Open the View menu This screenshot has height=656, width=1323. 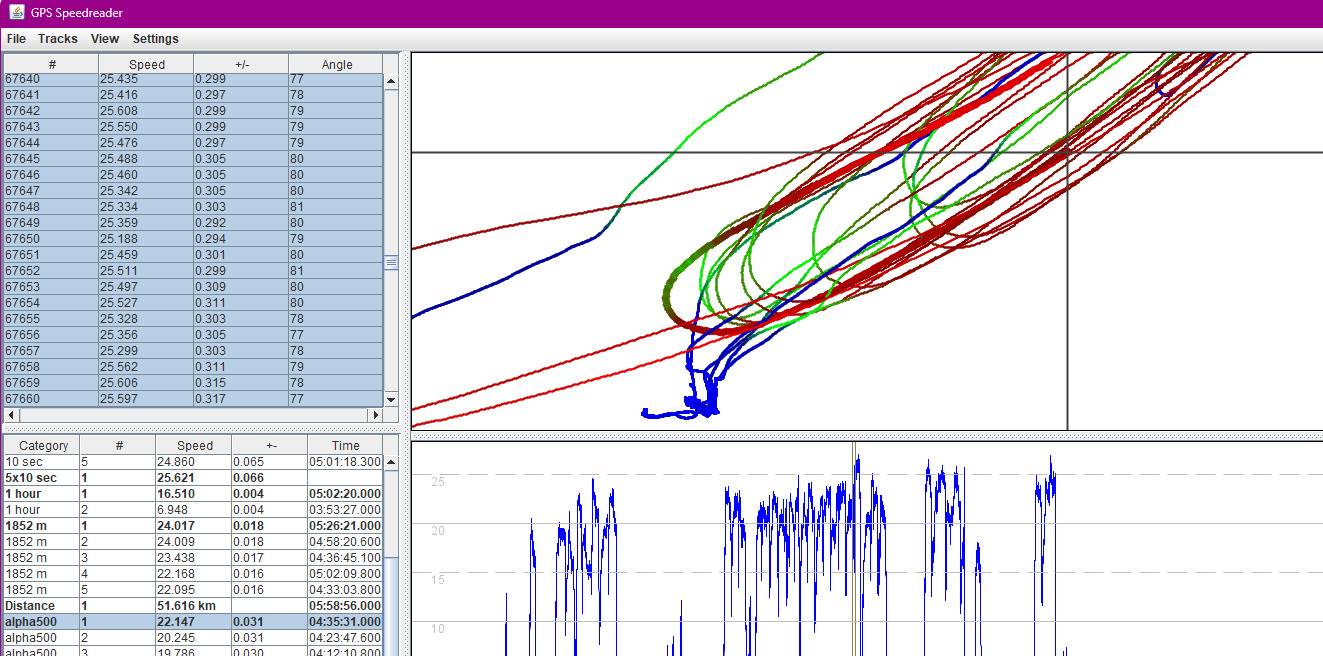coord(104,39)
